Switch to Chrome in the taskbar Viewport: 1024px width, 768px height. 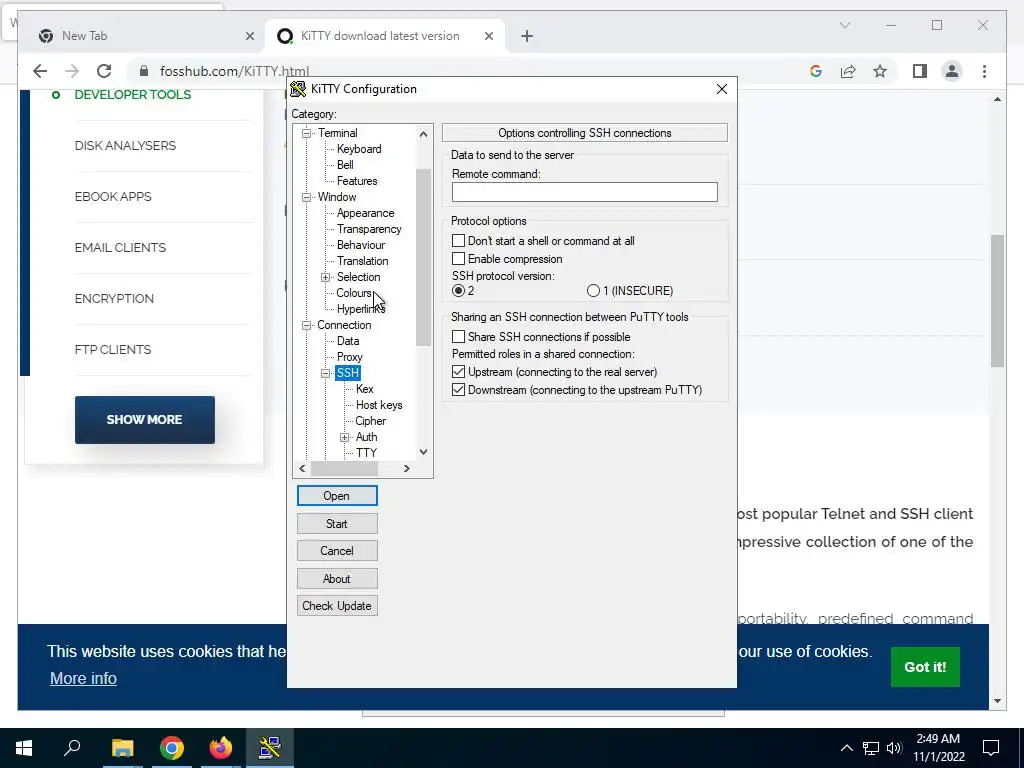(172, 748)
